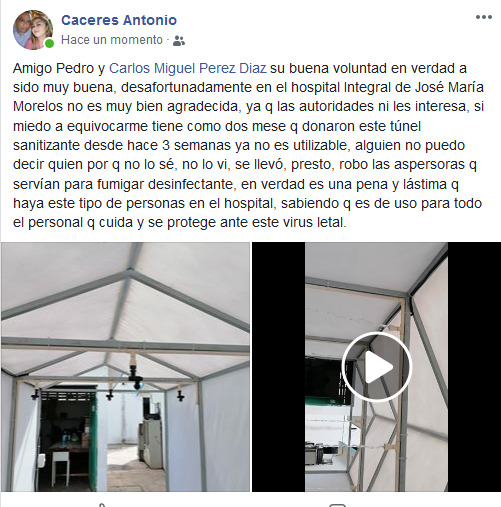Open the 'Hace un momento' post timestamp

[x=112, y=40]
